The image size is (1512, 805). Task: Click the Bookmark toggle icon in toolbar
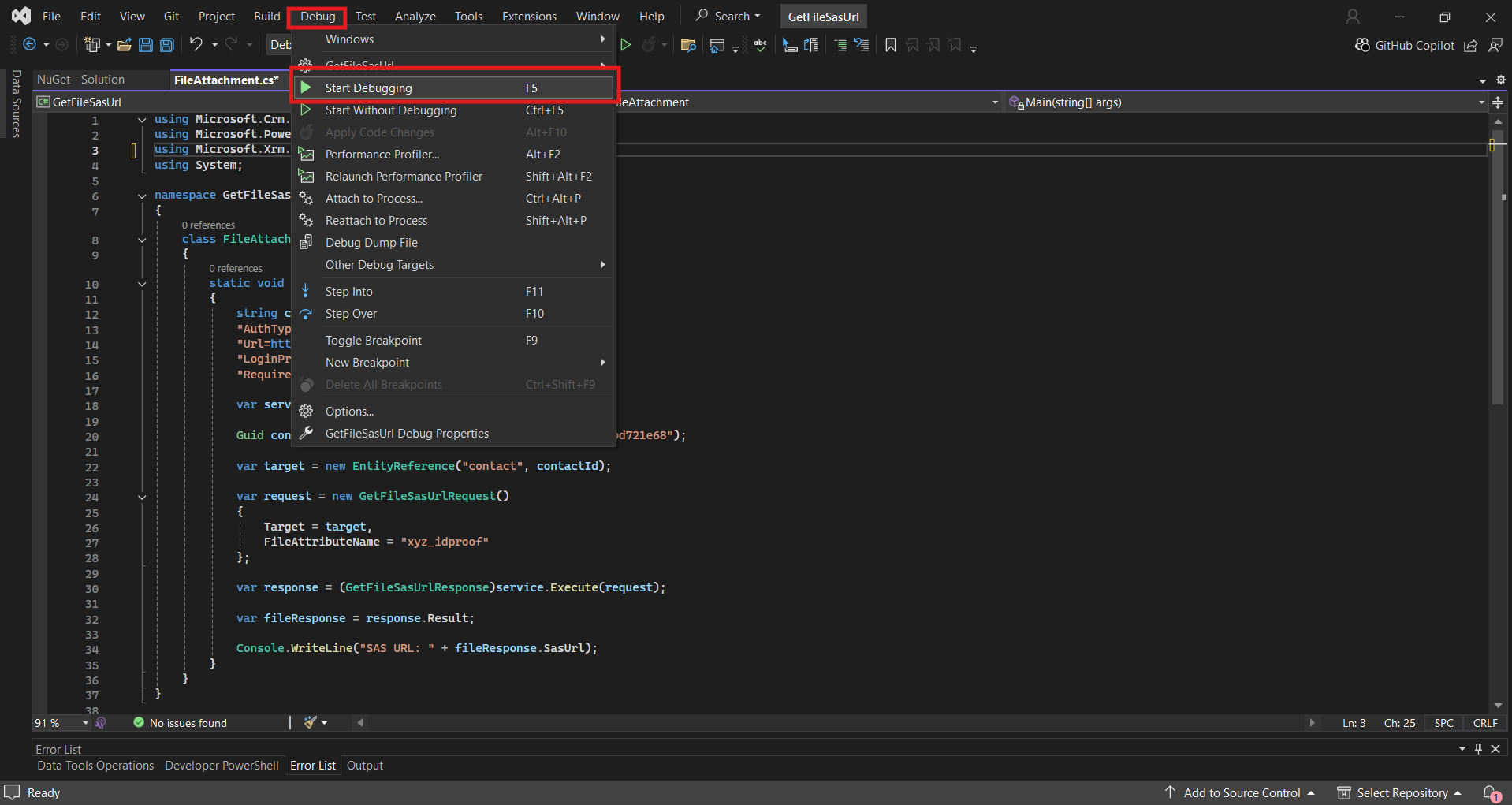coord(891,45)
